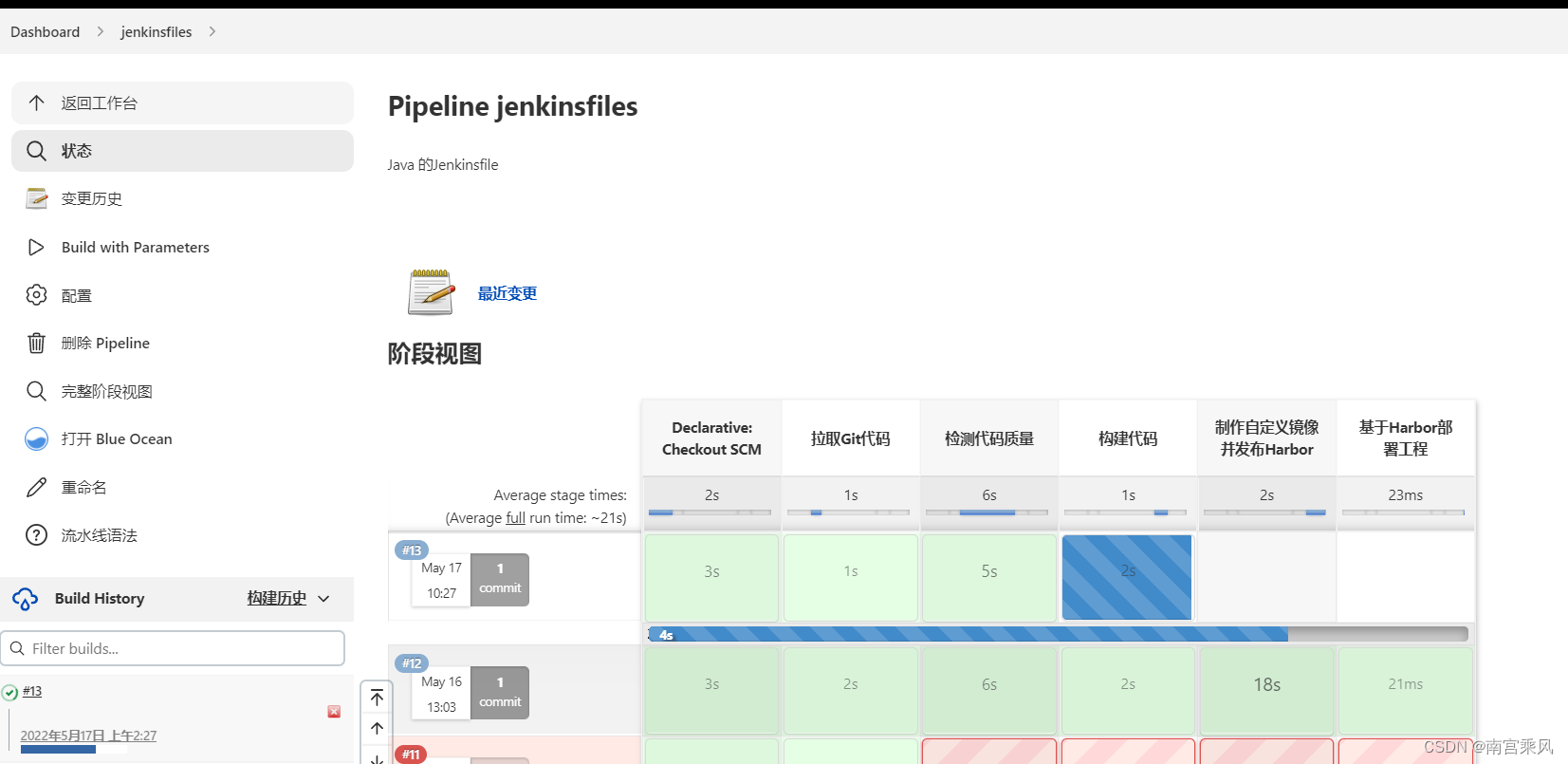Click the 基于Harbor部署工程 column header
Viewport: 1568px width, 764px height.
(x=1405, y=438)
